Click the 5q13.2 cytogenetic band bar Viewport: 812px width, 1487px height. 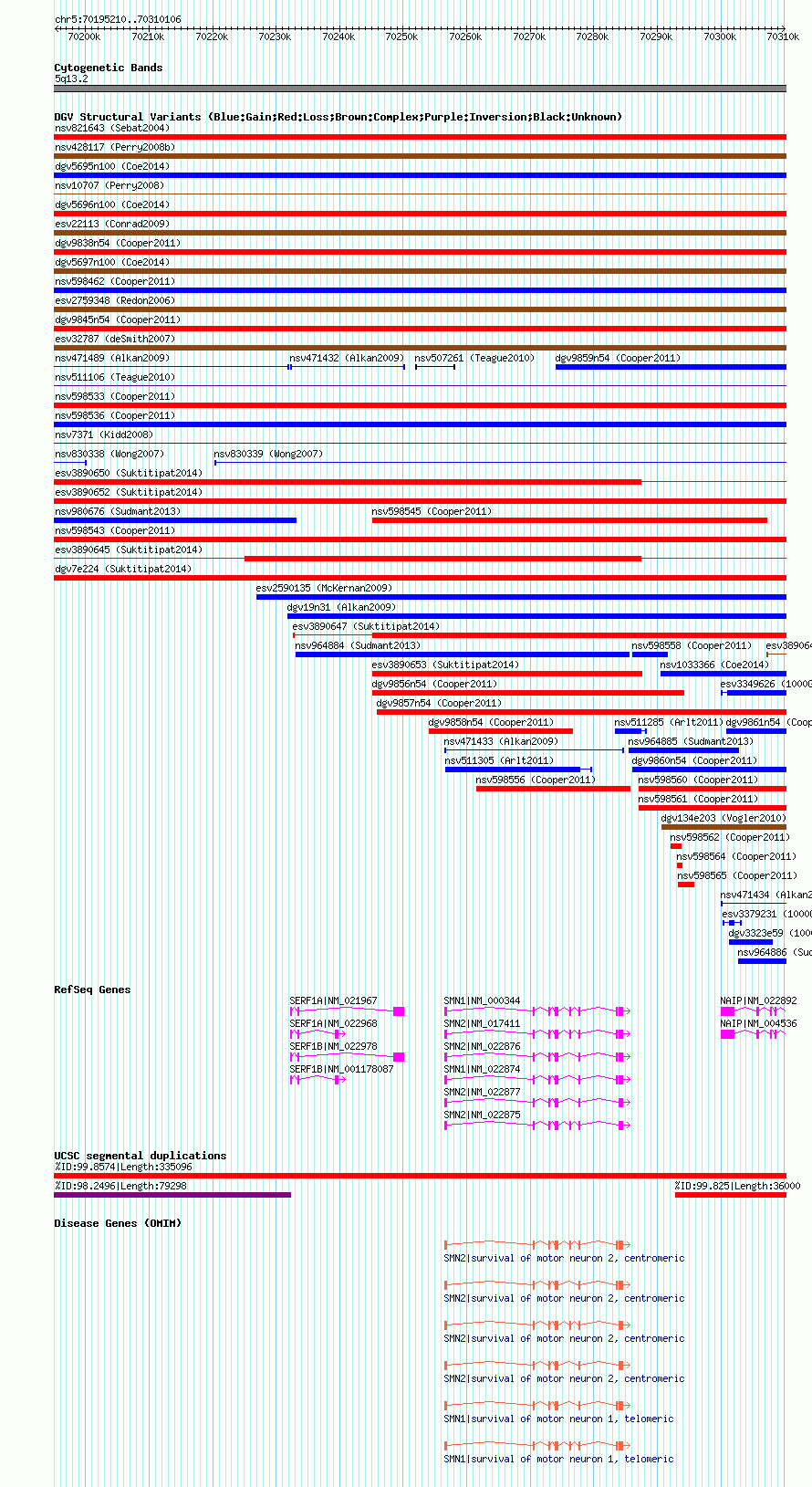(x=420, y=89)
